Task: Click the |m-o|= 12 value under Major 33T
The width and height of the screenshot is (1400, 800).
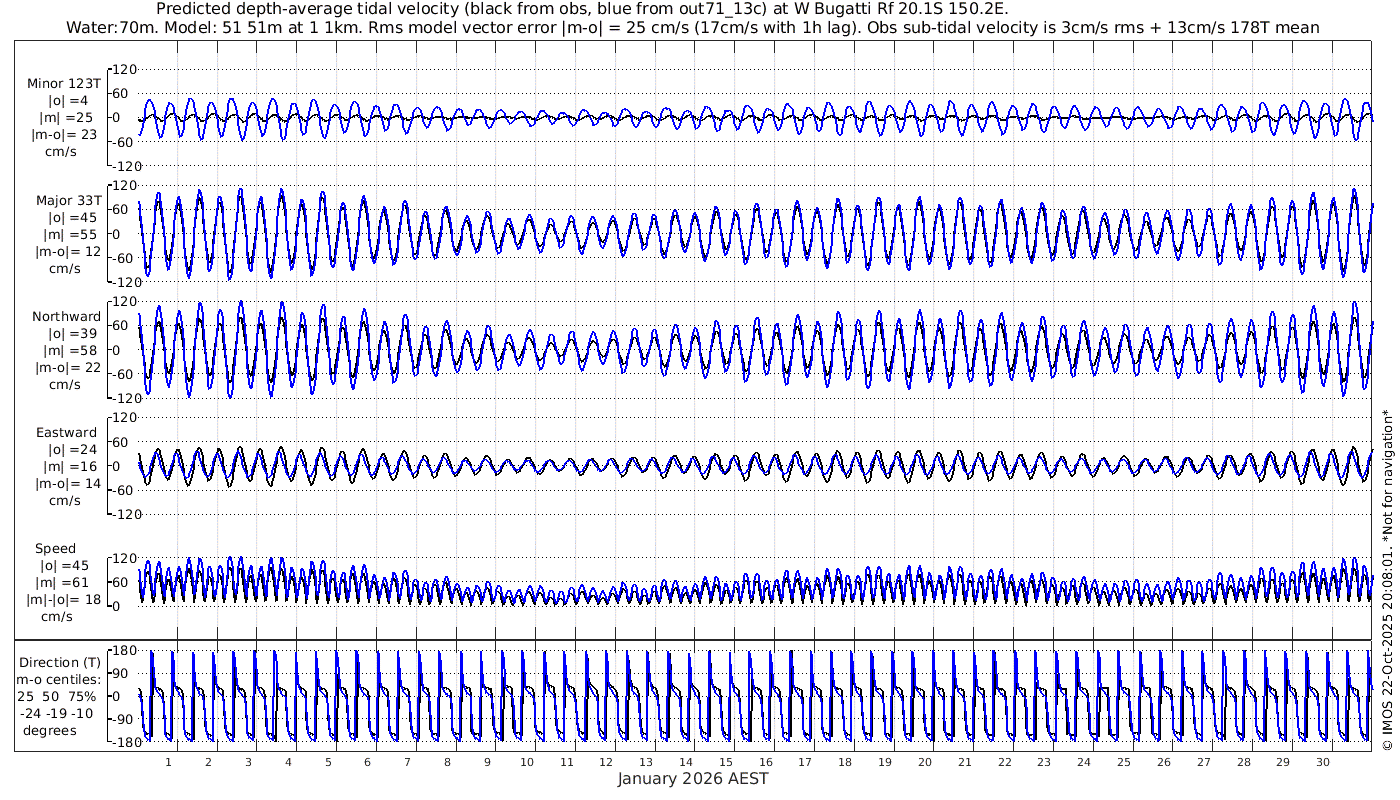Action: 66,252
